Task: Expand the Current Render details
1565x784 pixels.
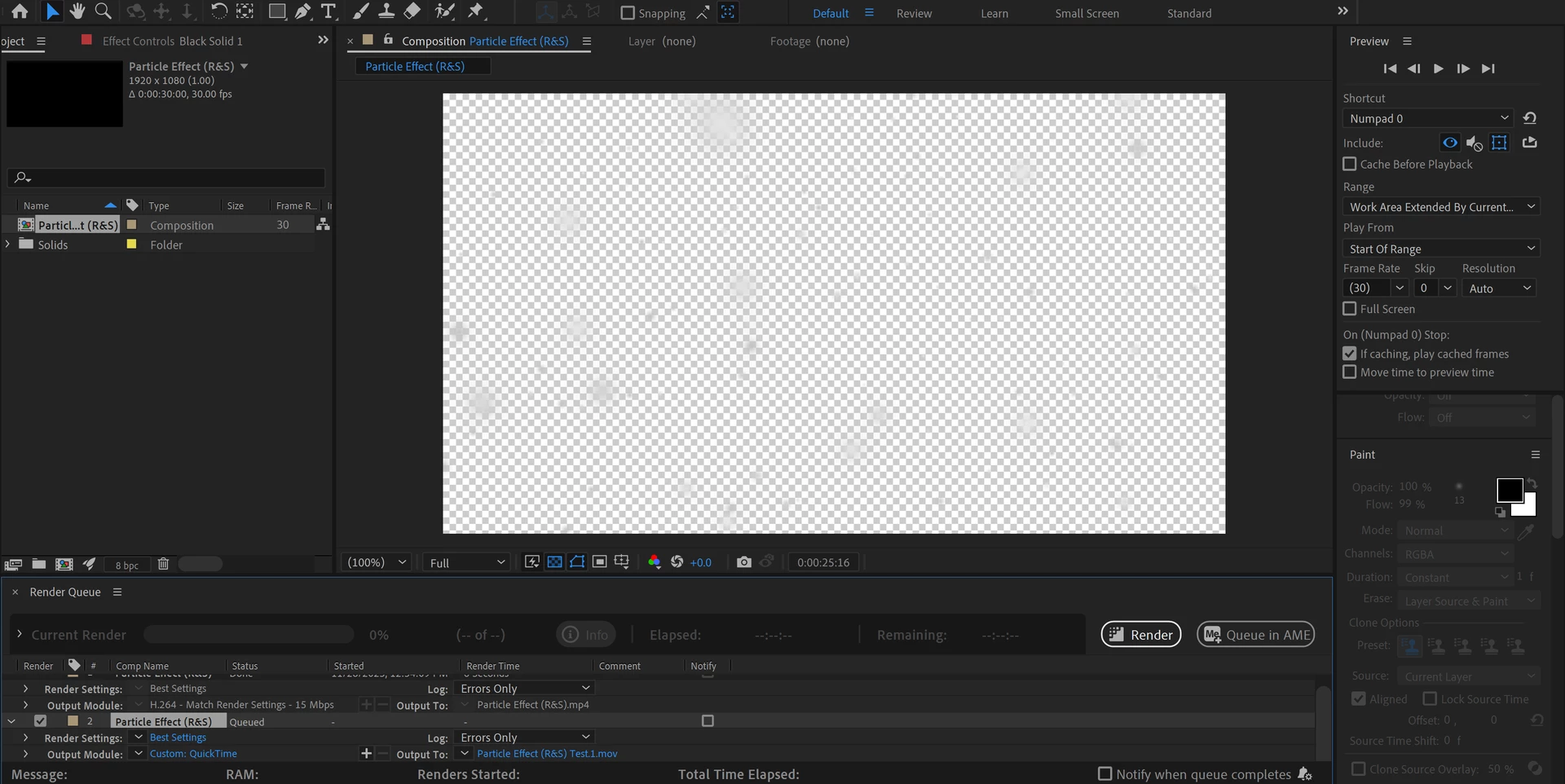Action: click(19, 634)
